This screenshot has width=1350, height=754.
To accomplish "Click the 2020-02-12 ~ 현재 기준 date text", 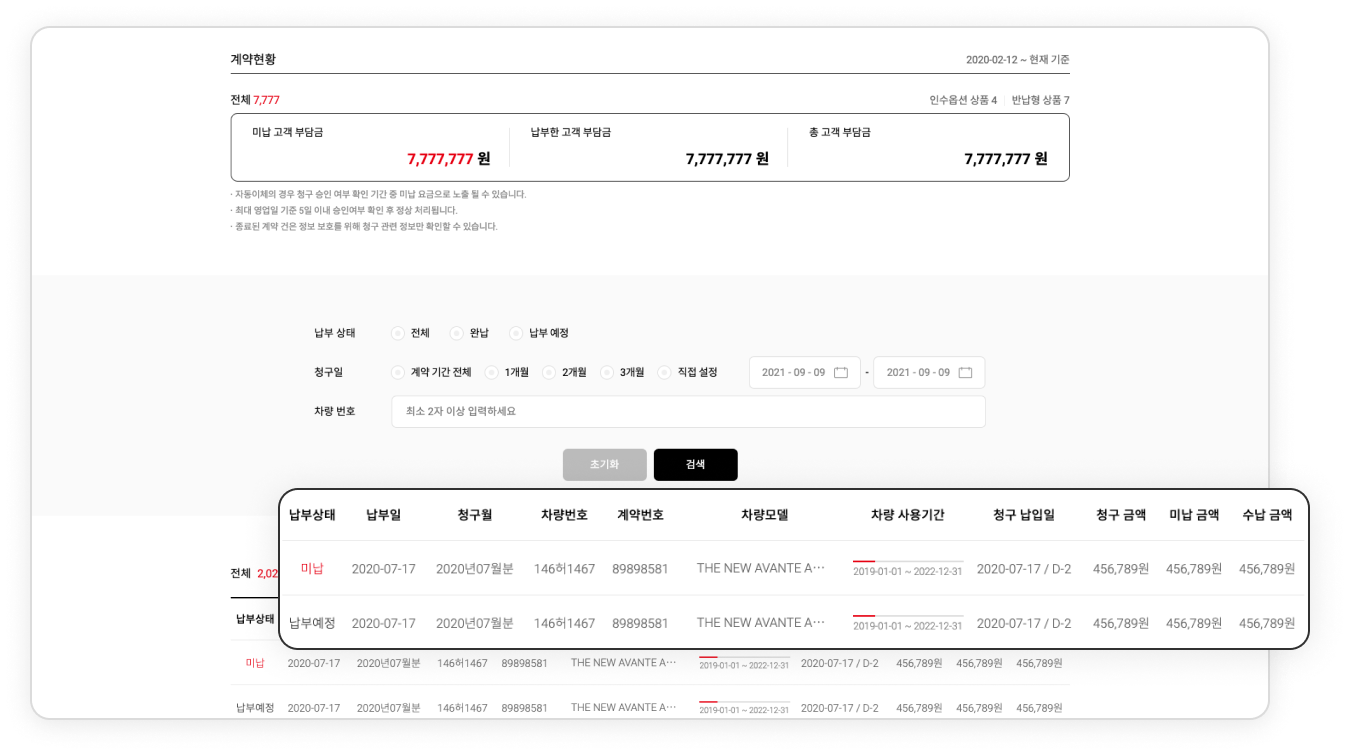I will point(1018,60).
